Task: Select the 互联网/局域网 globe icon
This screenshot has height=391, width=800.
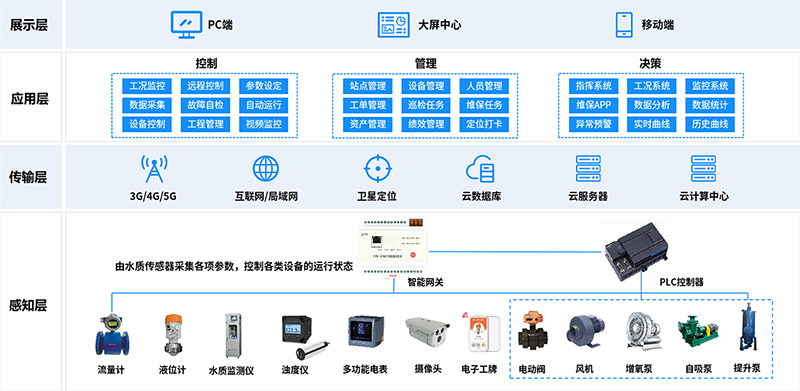Action: [266, 168]
